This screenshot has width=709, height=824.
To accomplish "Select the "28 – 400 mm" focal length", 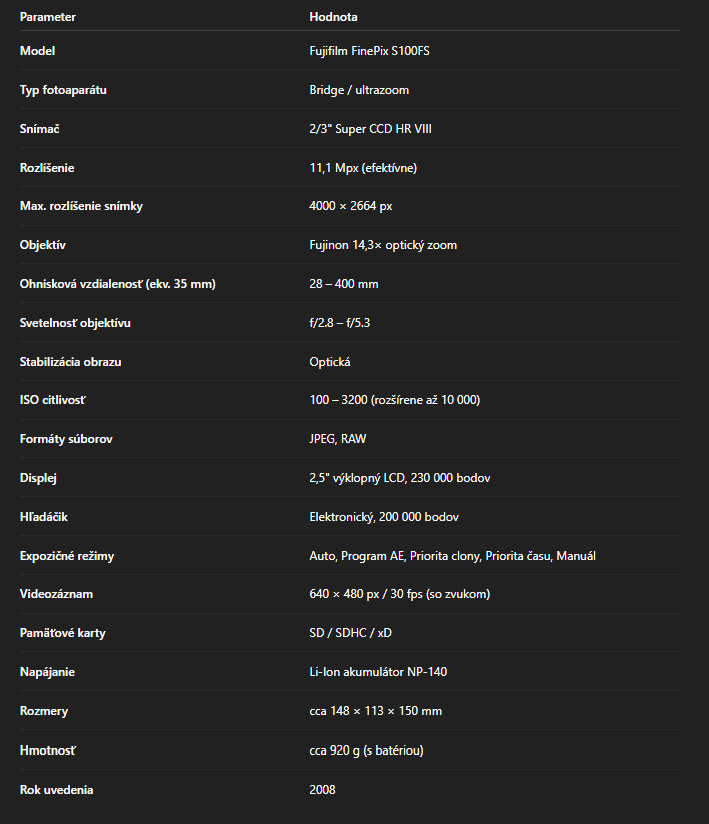I will tap(344, 284).
